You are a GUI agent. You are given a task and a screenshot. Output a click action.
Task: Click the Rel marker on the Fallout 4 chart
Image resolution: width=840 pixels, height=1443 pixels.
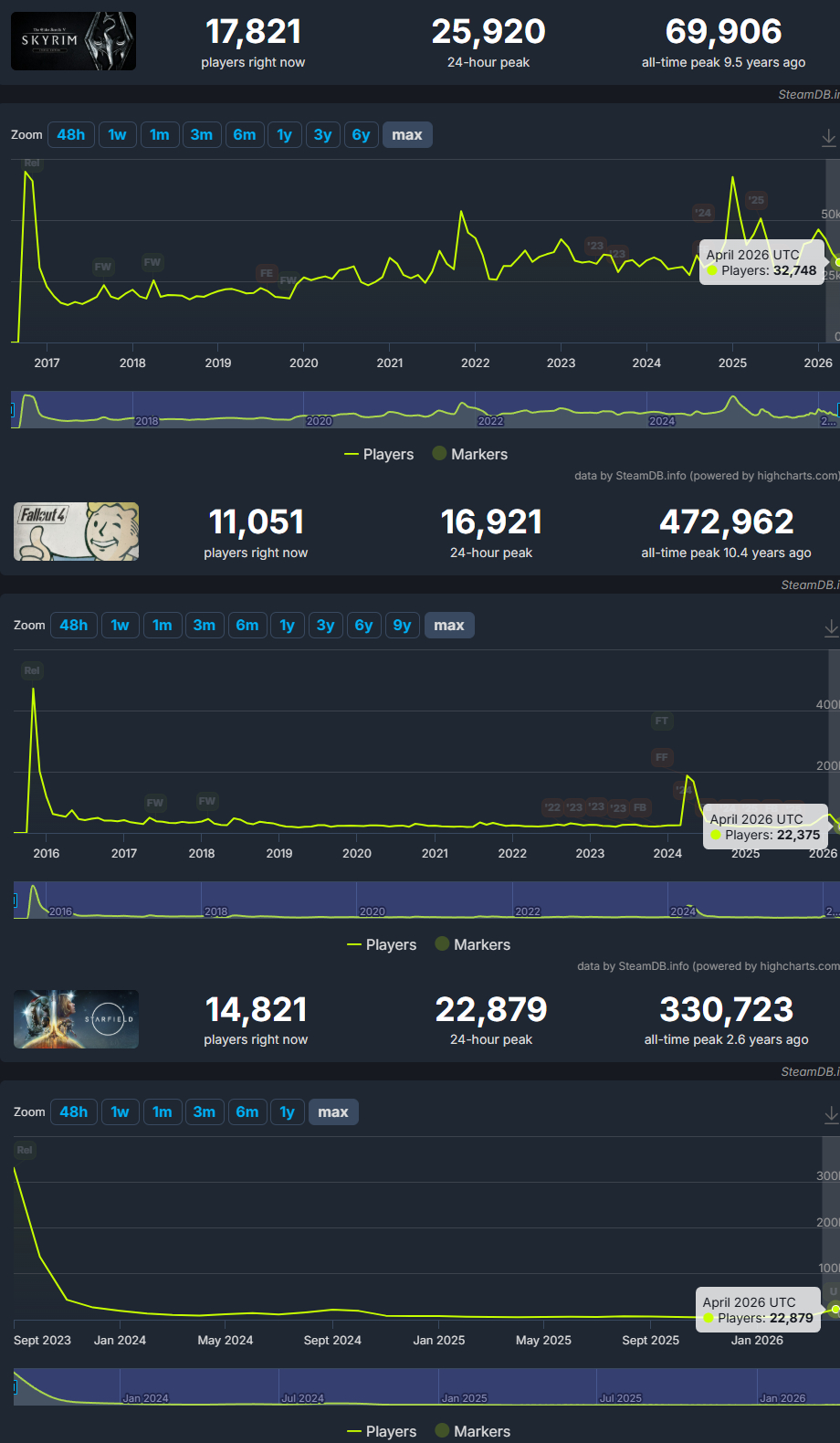tap(32, 670)
